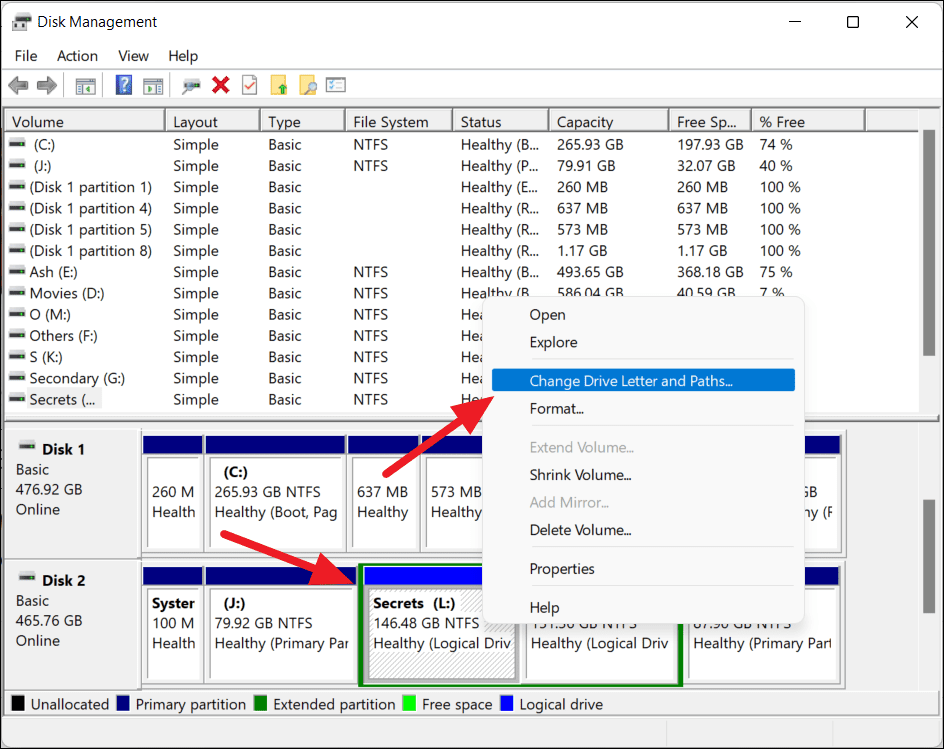Sort by the File System column header
The height and width of the screenshot is (749, 944).
coord(399,122)
